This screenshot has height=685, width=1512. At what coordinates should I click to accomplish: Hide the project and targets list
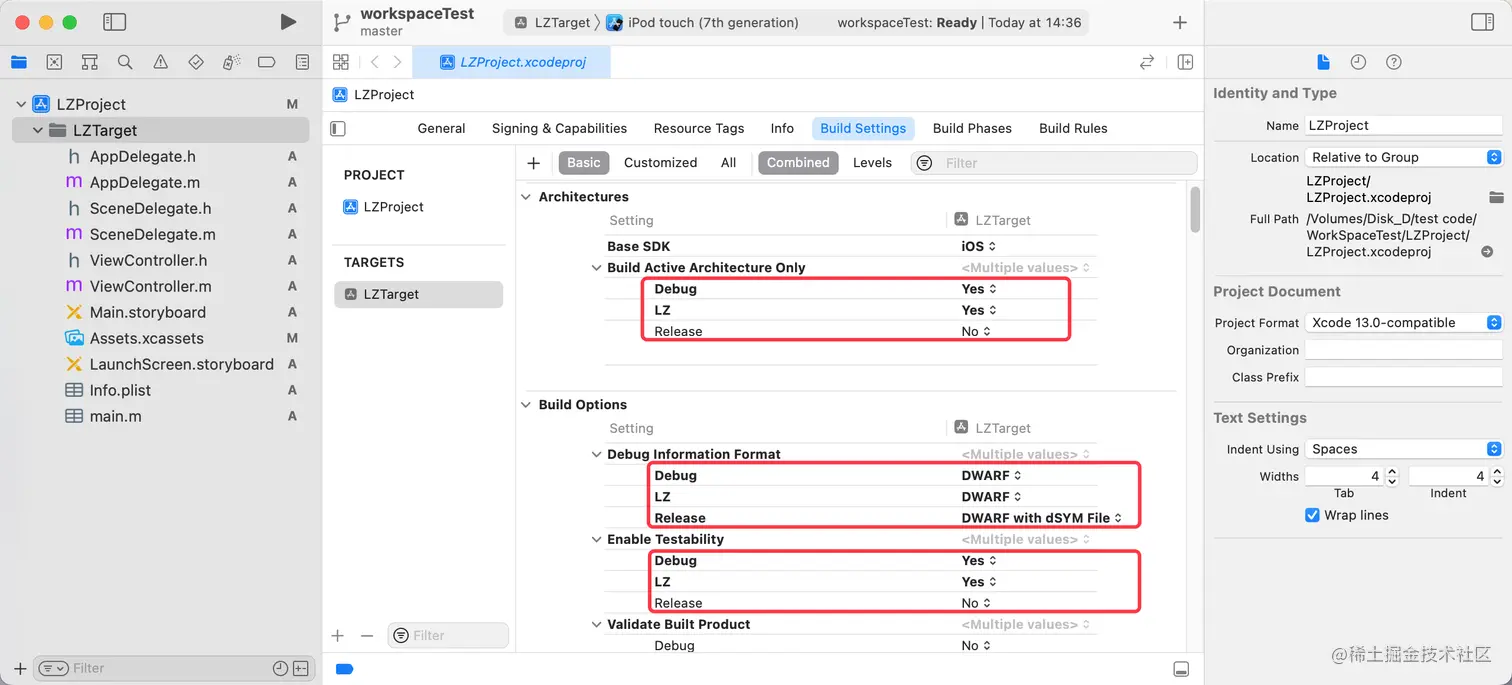pyautogui.click(x=338, y=128)
